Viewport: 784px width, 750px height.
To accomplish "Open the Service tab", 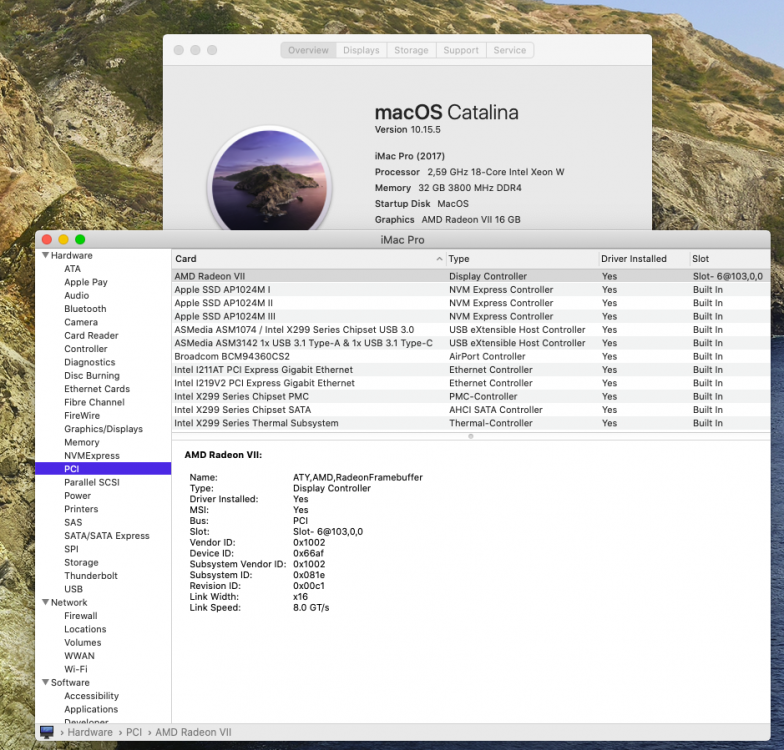I will (510, 50).
